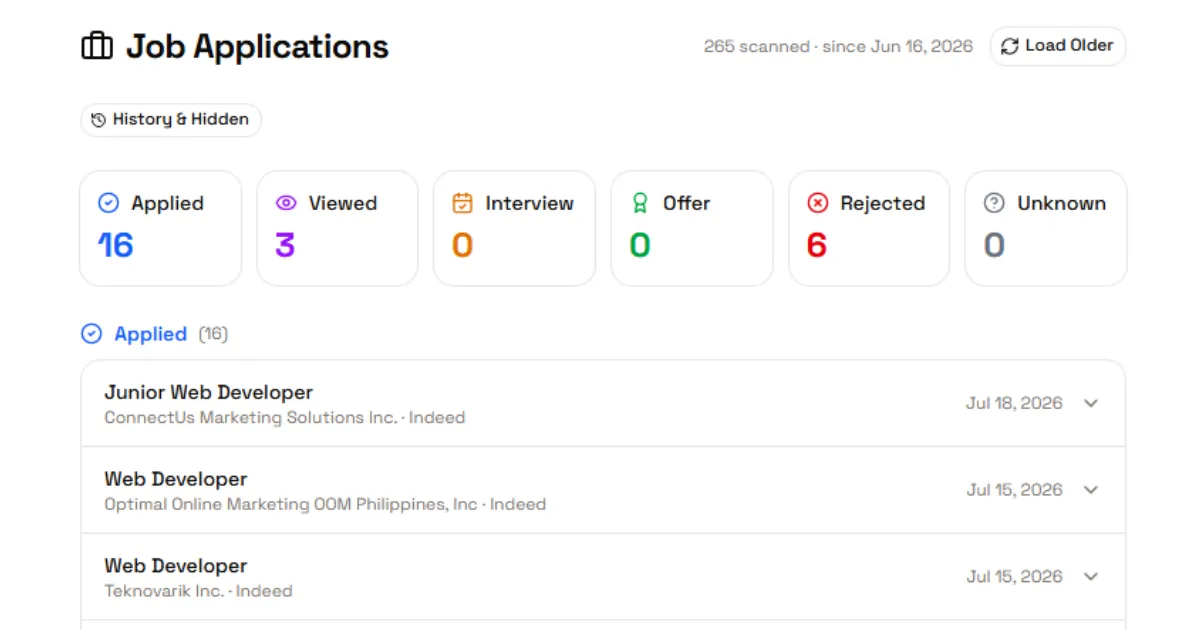Viewport: 1200px width, 630px height.
Task: Select the Interview stats card
Action: [x=514, y=228]
